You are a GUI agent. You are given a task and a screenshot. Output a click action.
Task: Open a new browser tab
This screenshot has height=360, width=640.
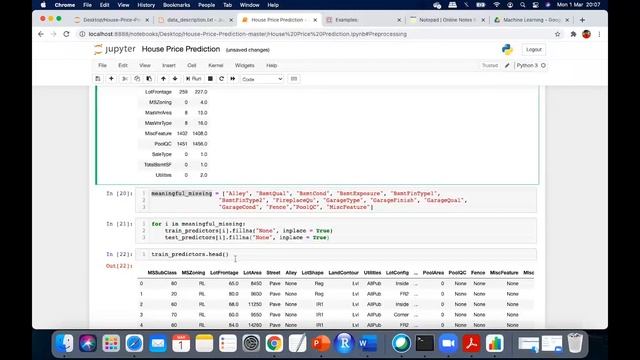coord(582,20)
